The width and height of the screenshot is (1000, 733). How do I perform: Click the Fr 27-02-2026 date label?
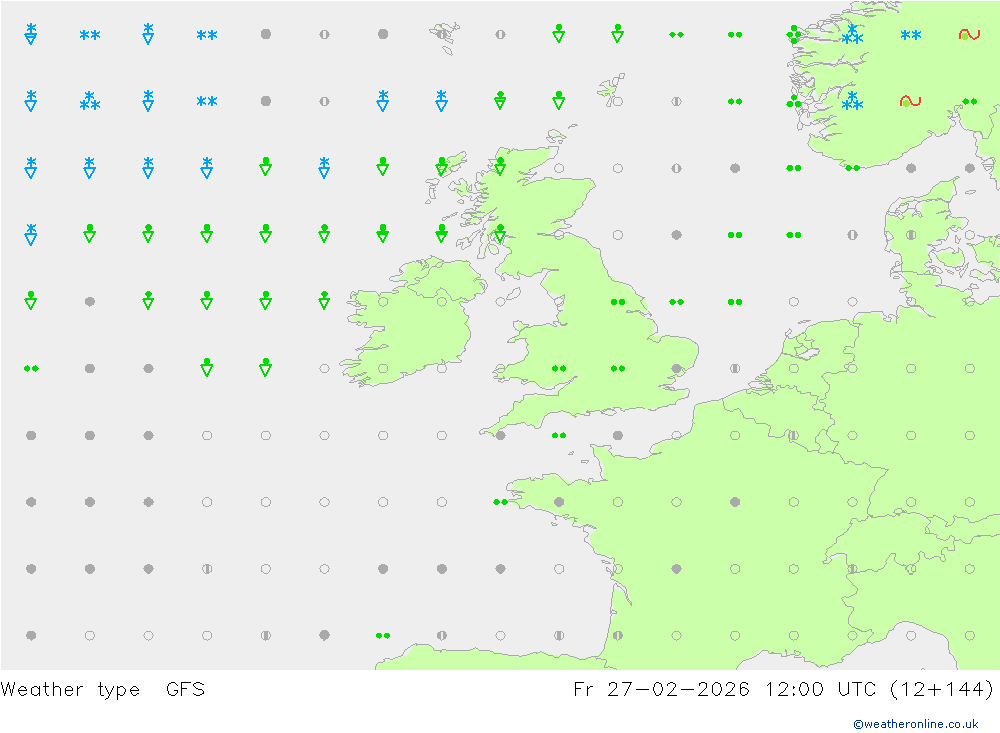coord(660,689)
